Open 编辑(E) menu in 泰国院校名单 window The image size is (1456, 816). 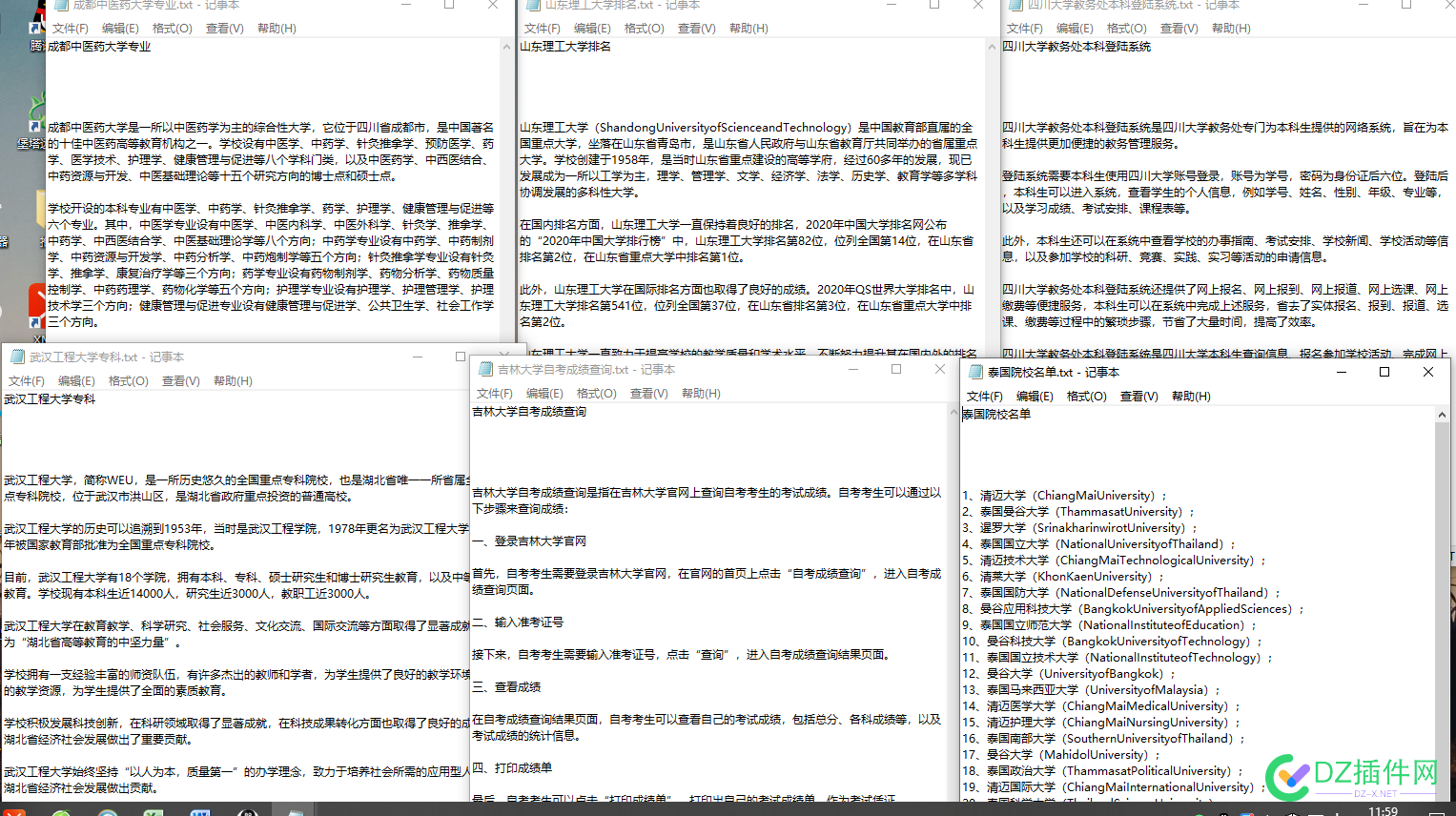point(1035,397)
